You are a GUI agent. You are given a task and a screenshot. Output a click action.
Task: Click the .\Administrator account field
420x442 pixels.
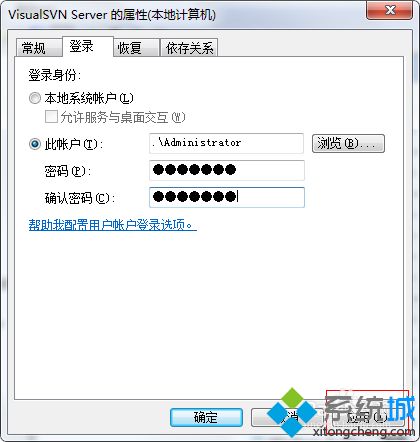coord(226,143)
